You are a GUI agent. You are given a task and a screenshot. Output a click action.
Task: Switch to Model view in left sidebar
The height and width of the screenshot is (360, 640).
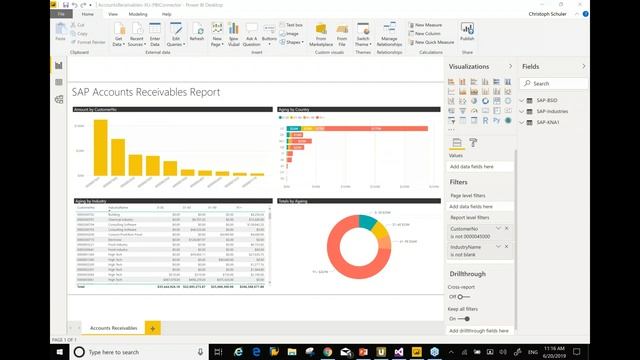pyautogui.click(x=59, y=99)
